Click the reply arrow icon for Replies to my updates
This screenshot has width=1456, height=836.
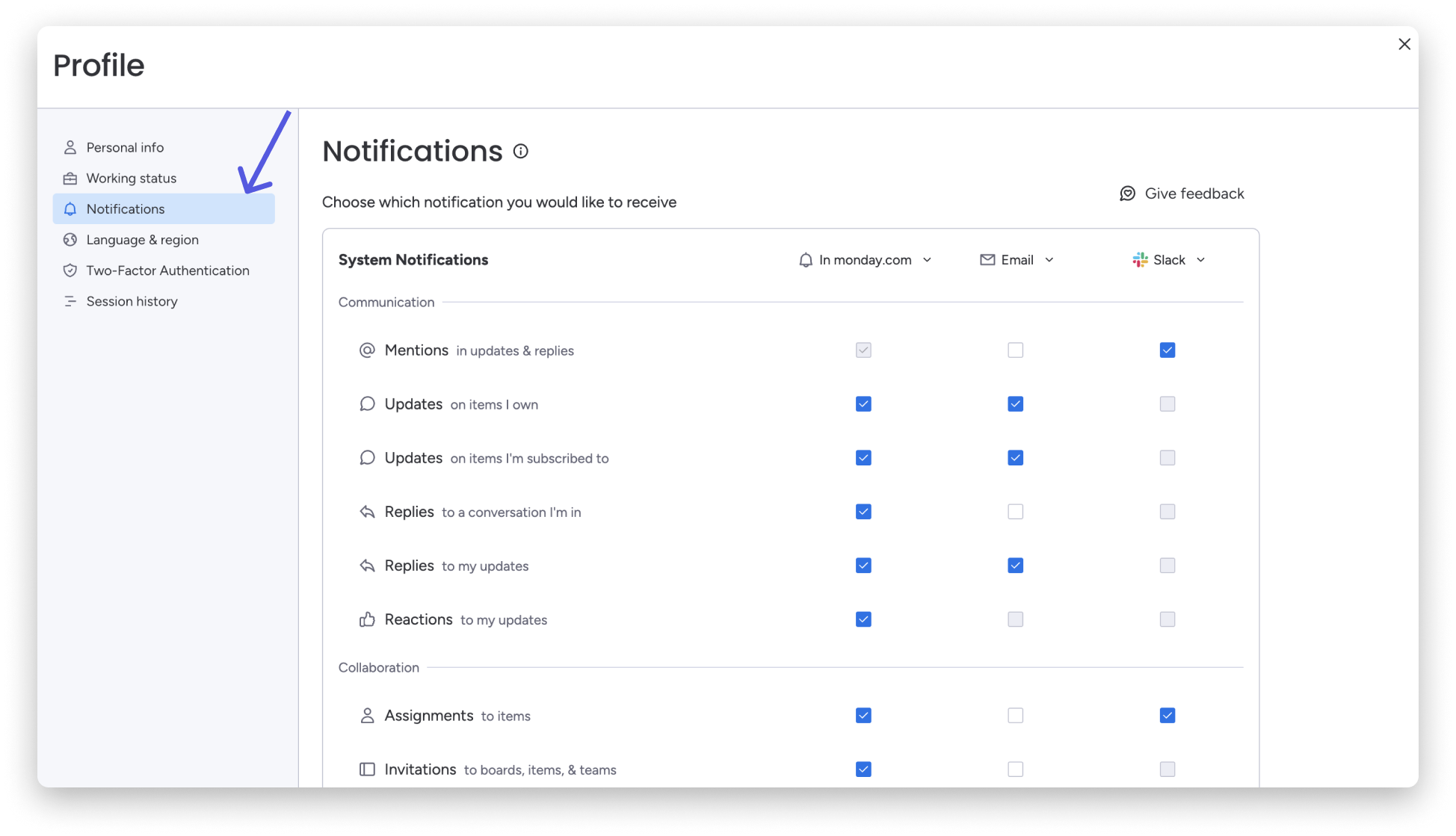[367, 566]
